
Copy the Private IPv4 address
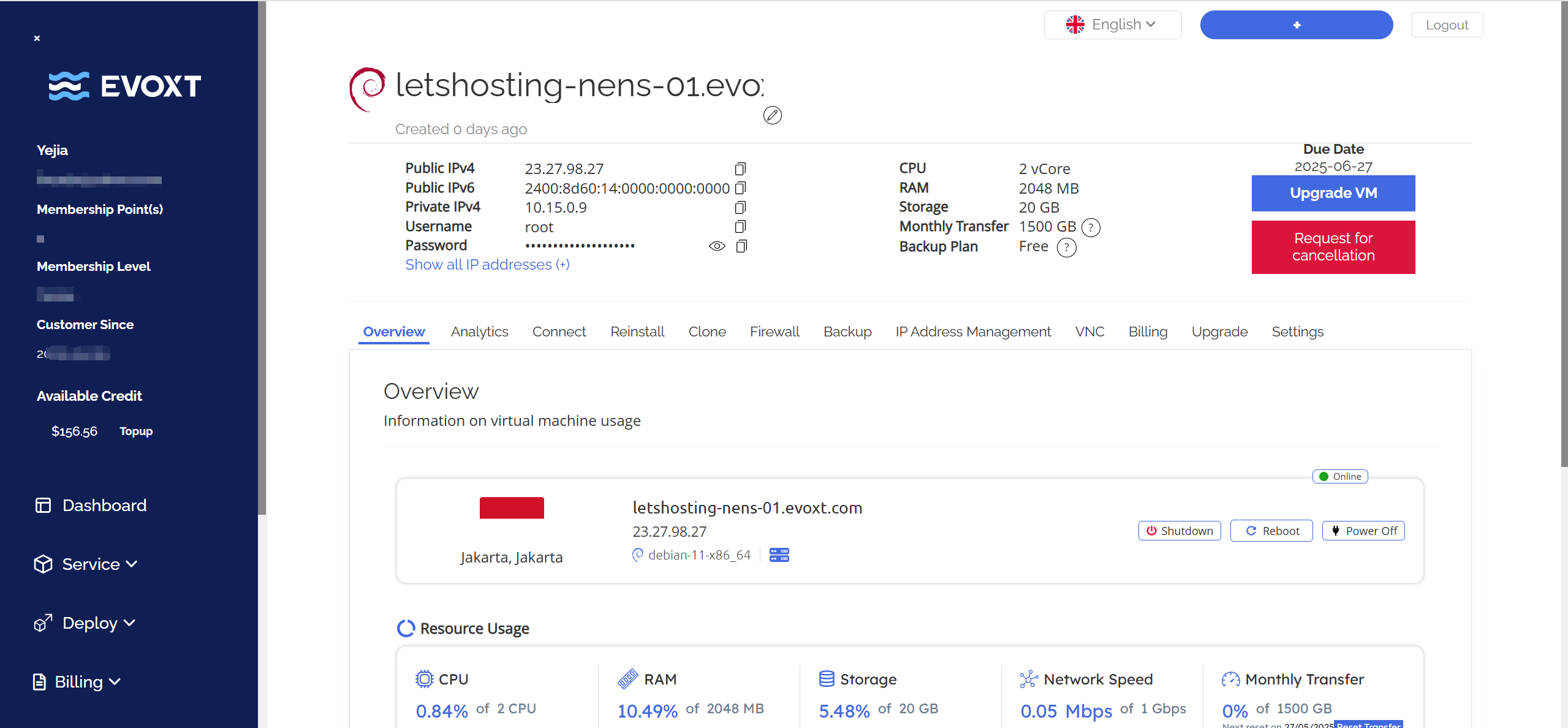point(740,207)
